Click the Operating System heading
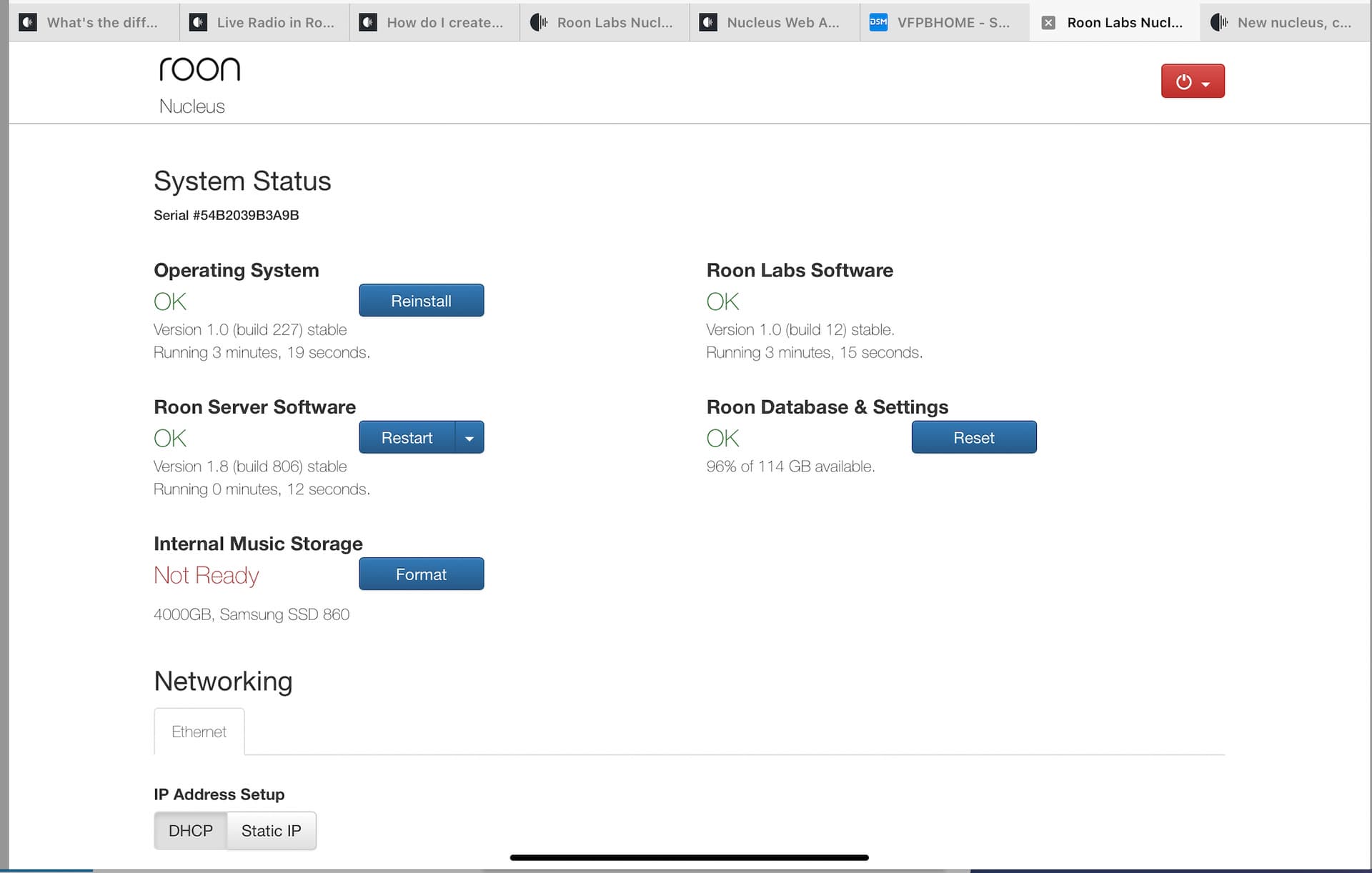 point(236,270)
